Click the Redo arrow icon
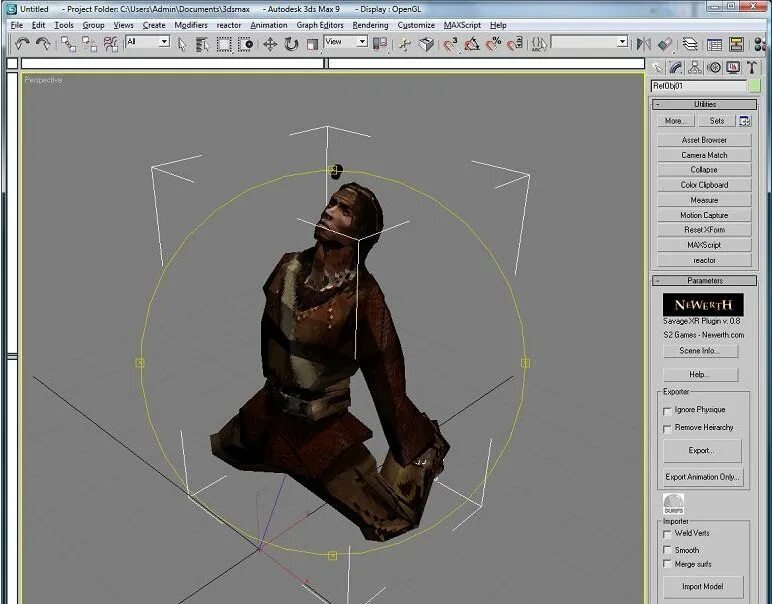 pos(43,44)
